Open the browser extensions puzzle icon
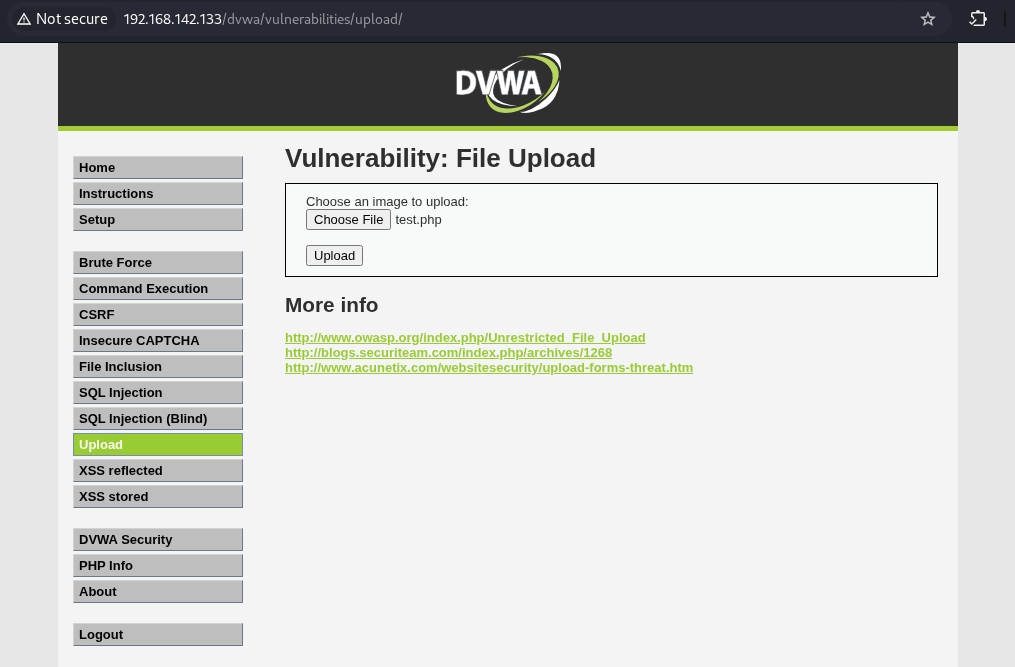 tap(977, 19)
